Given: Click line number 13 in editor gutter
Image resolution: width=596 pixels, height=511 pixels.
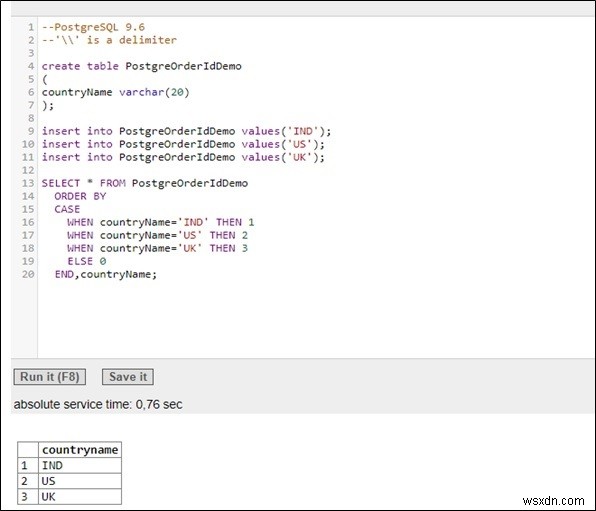Looking at the screenshot, I should coord(28,183).
